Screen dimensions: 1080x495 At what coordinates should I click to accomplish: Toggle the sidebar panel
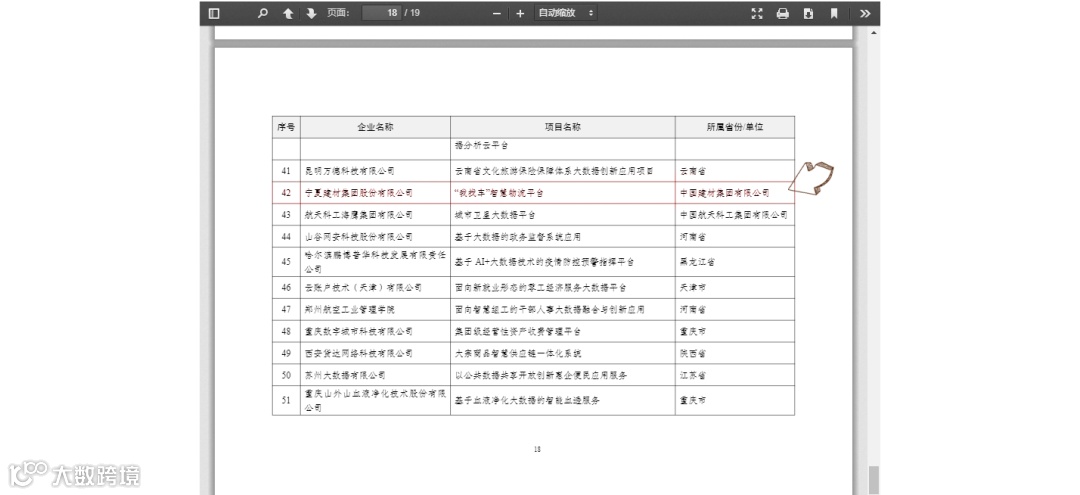click(x=214, y=13)
